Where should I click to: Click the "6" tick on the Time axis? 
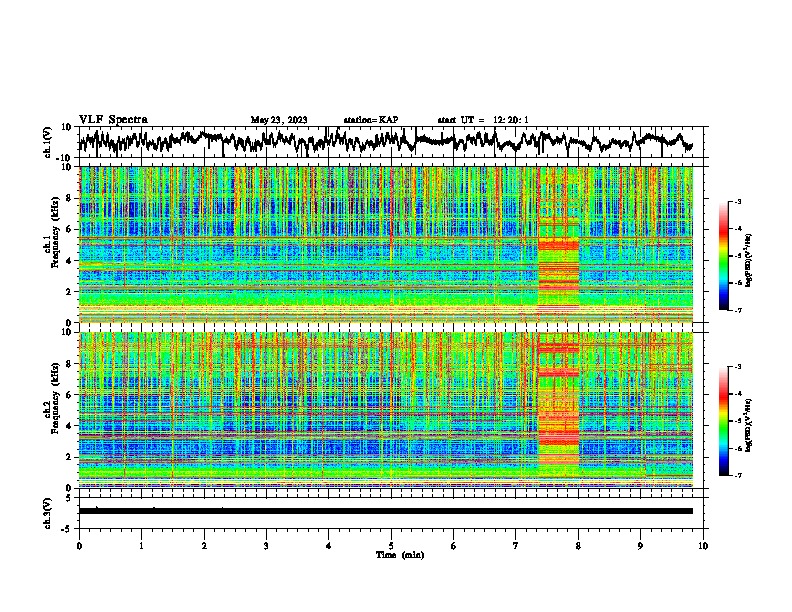[x=453, y=546]
